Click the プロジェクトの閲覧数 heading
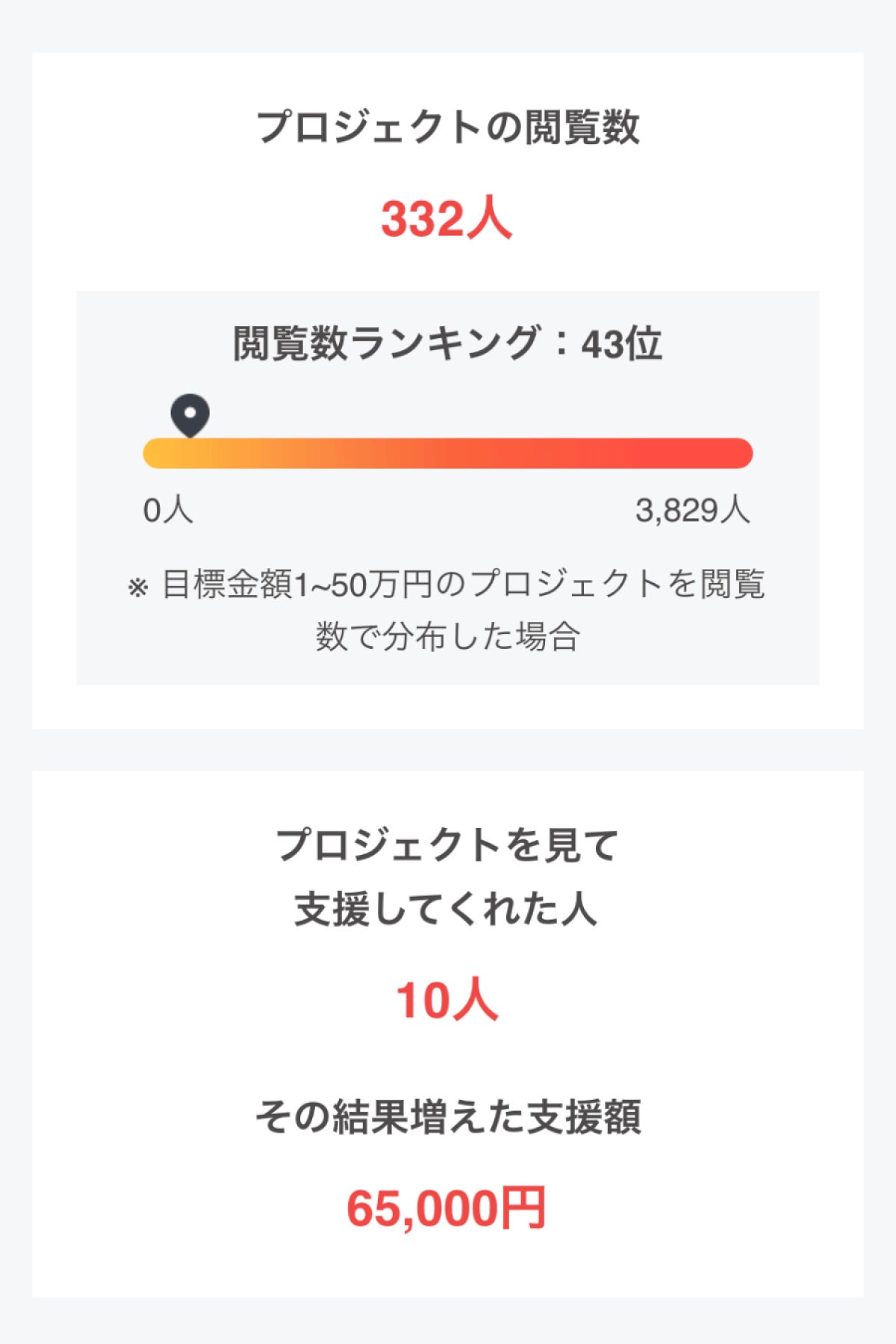Screen dimensions: 896x1344 coord(448,126)
